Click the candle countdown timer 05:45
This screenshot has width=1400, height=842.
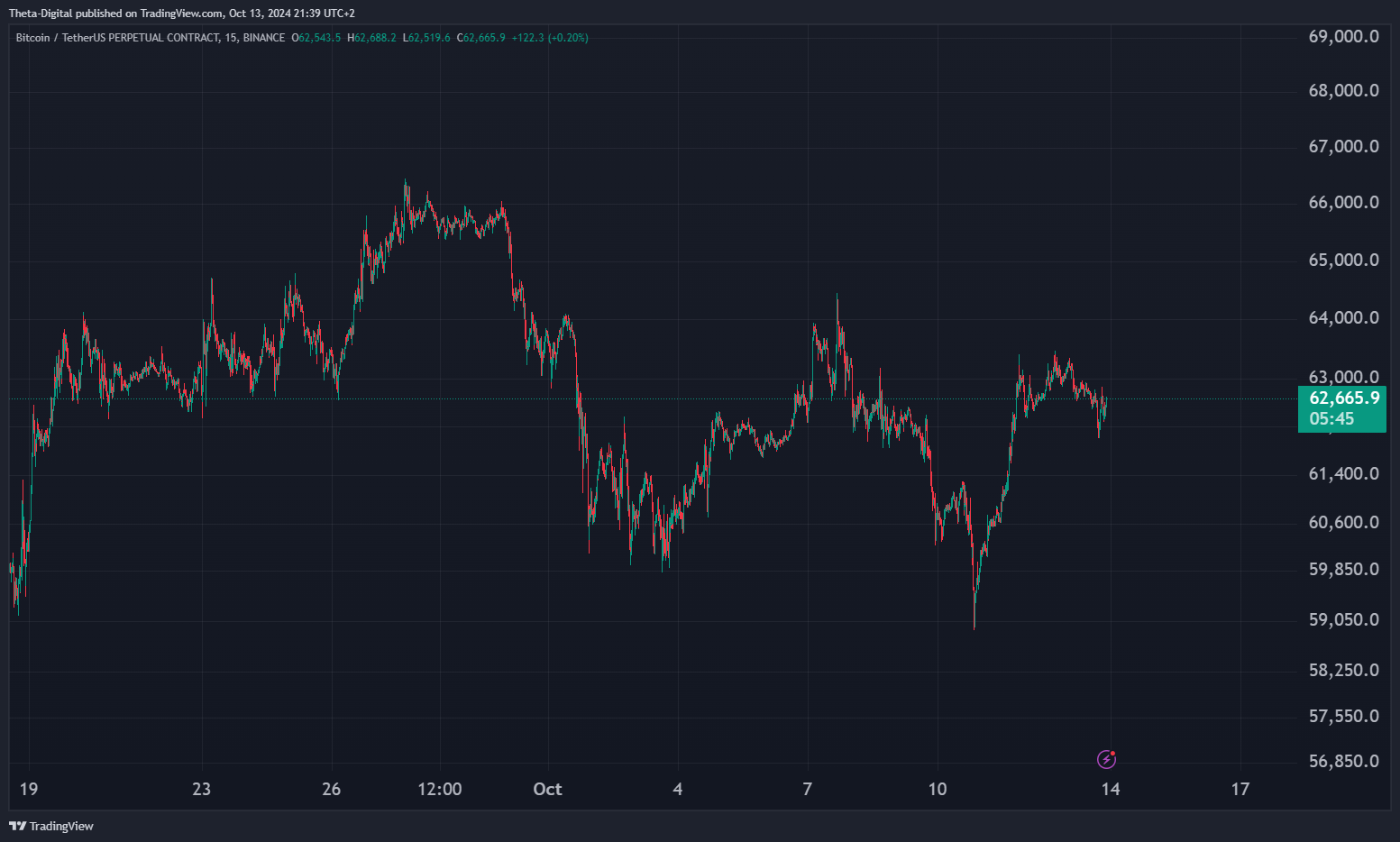(1331, 419)
